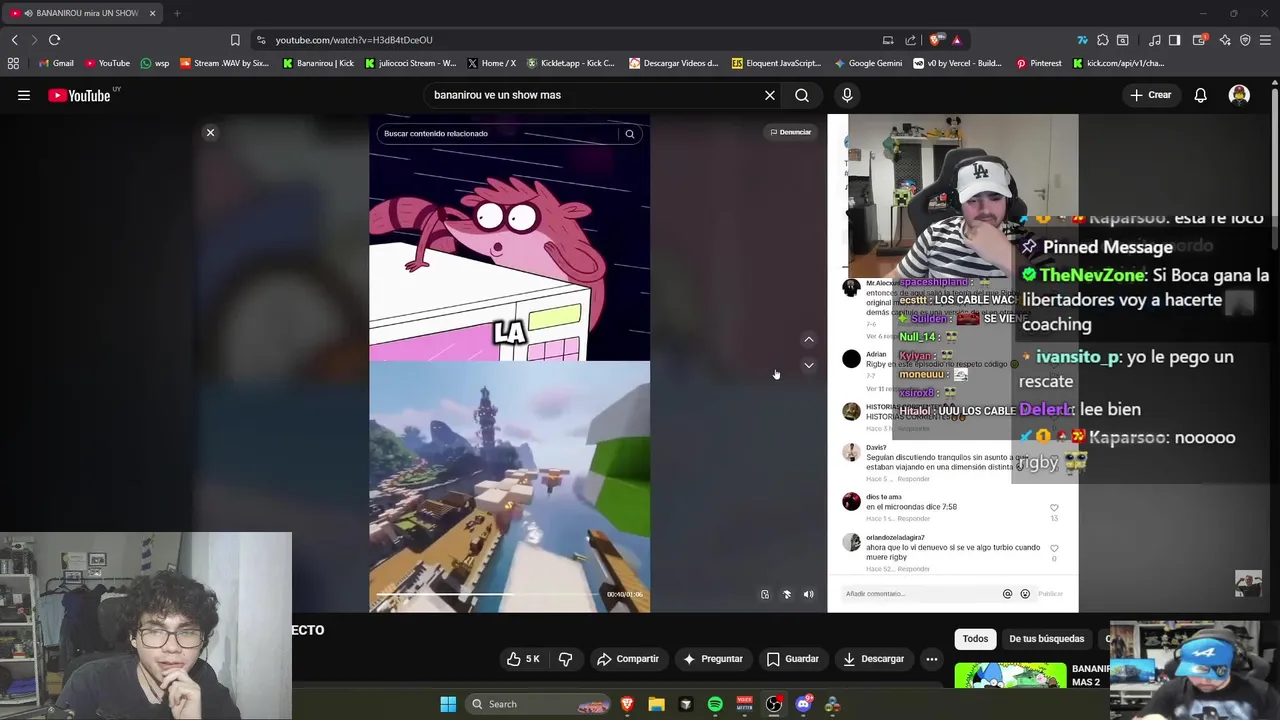
Task: Click the Crear button
Action: [x=1151, y=95]
